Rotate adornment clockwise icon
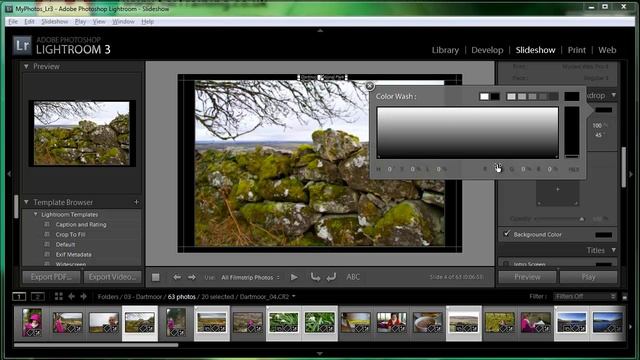The image size is (640, 360). click(331, 277)
